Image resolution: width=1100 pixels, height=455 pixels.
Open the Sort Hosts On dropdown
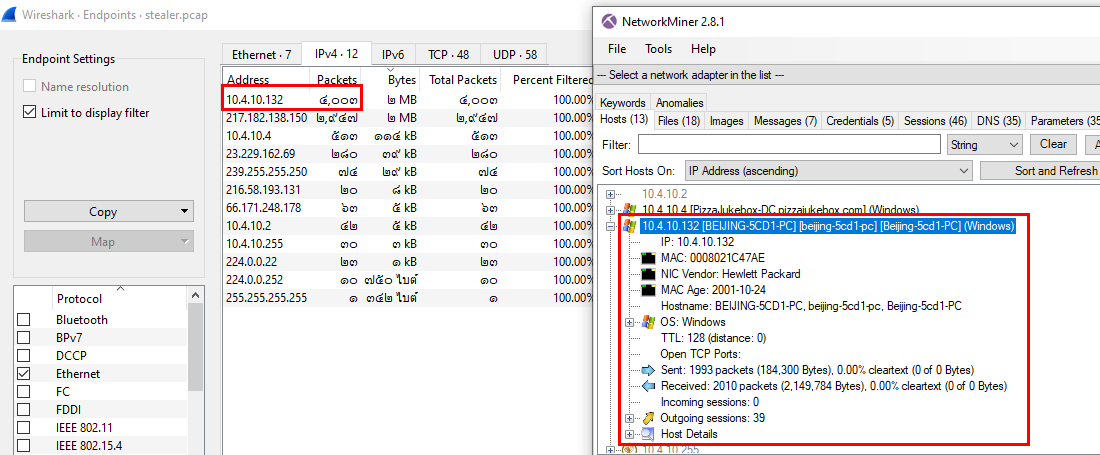(828, 171)
